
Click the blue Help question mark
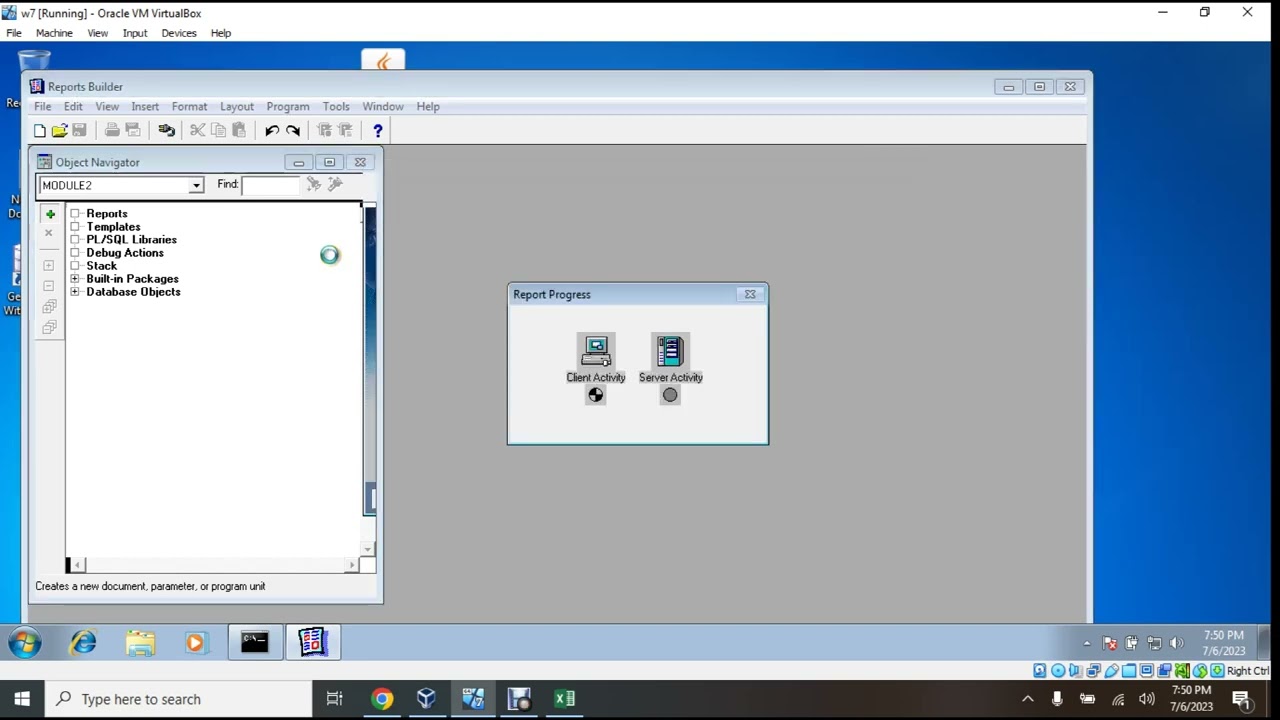click(x=377, y=130)
